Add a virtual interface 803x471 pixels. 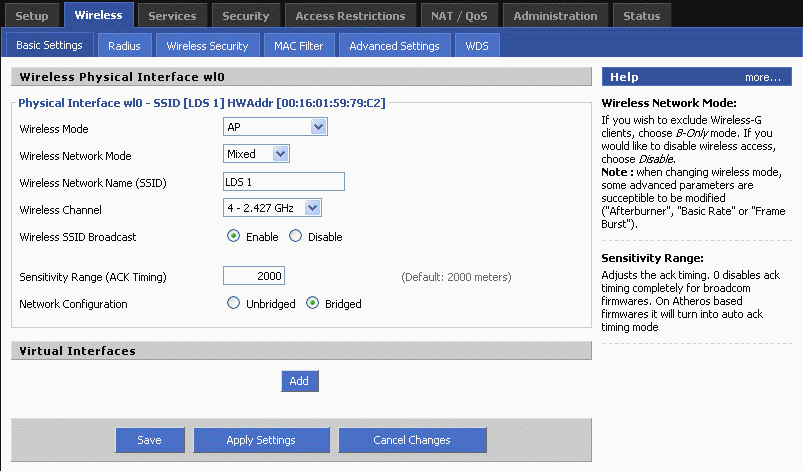299,381
